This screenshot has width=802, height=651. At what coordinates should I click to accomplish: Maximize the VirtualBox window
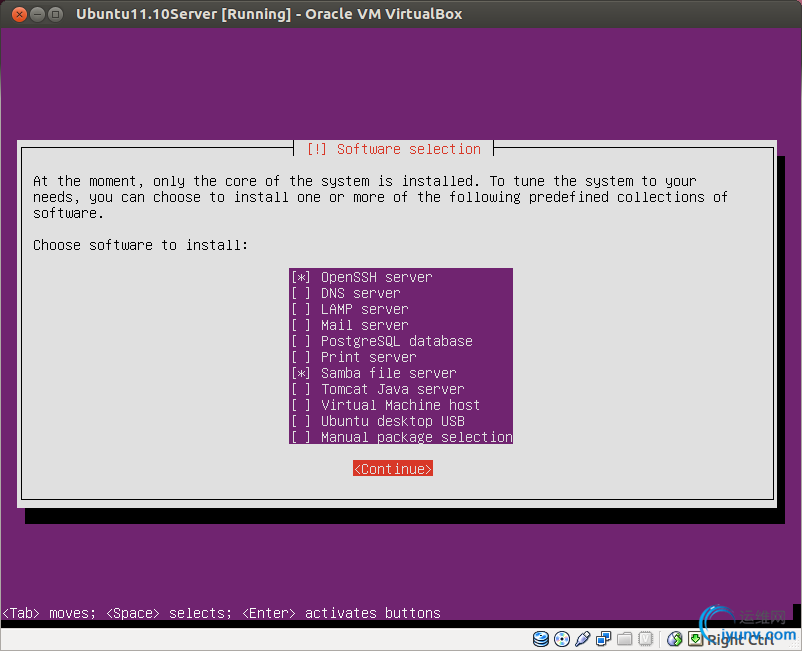(x=55, y=14)
